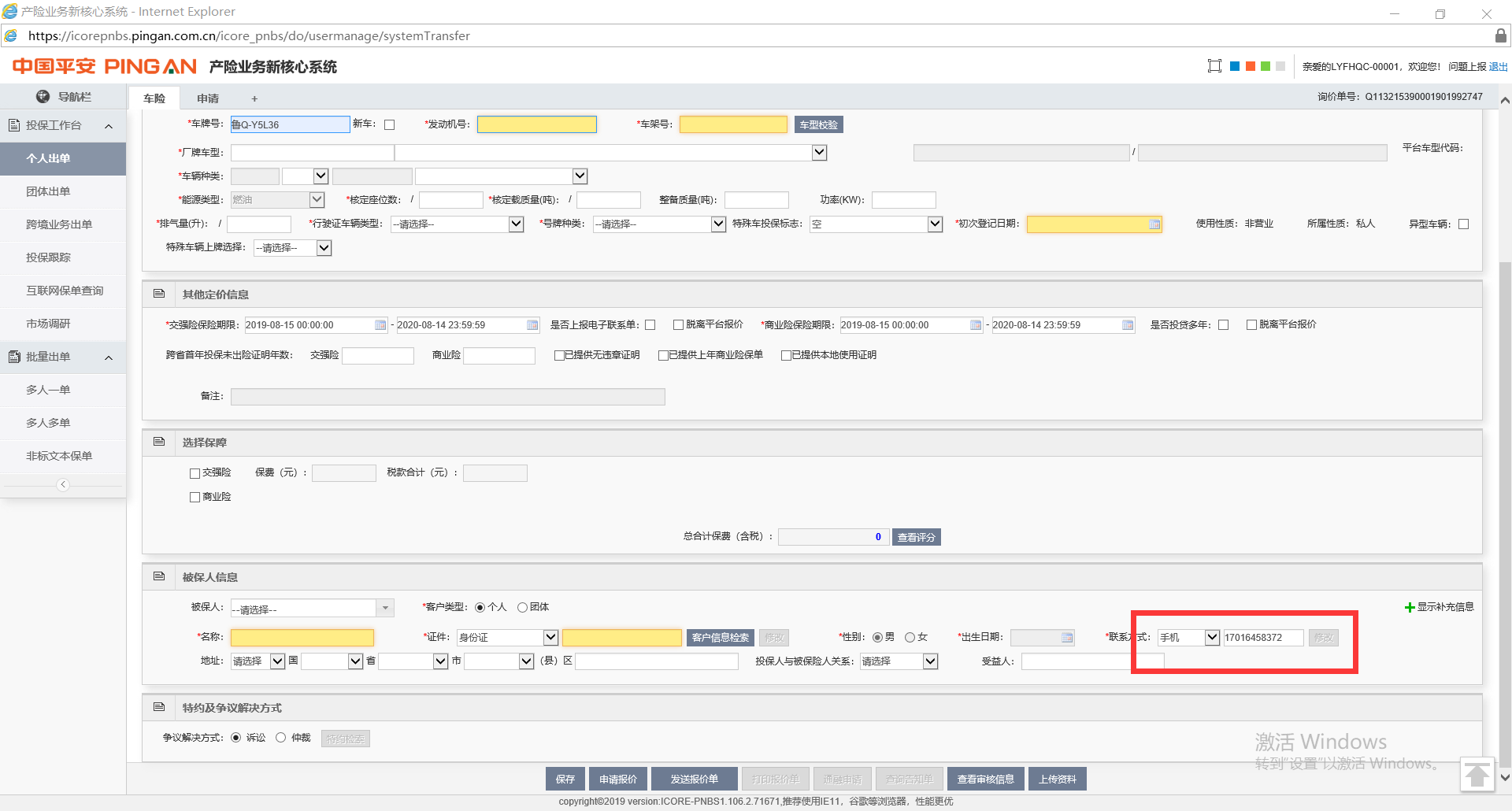The width and height of the screenshot is (1512, 811).
Task: Check 已提供本地使用证明 checkbox
Action: coord(786,355)
